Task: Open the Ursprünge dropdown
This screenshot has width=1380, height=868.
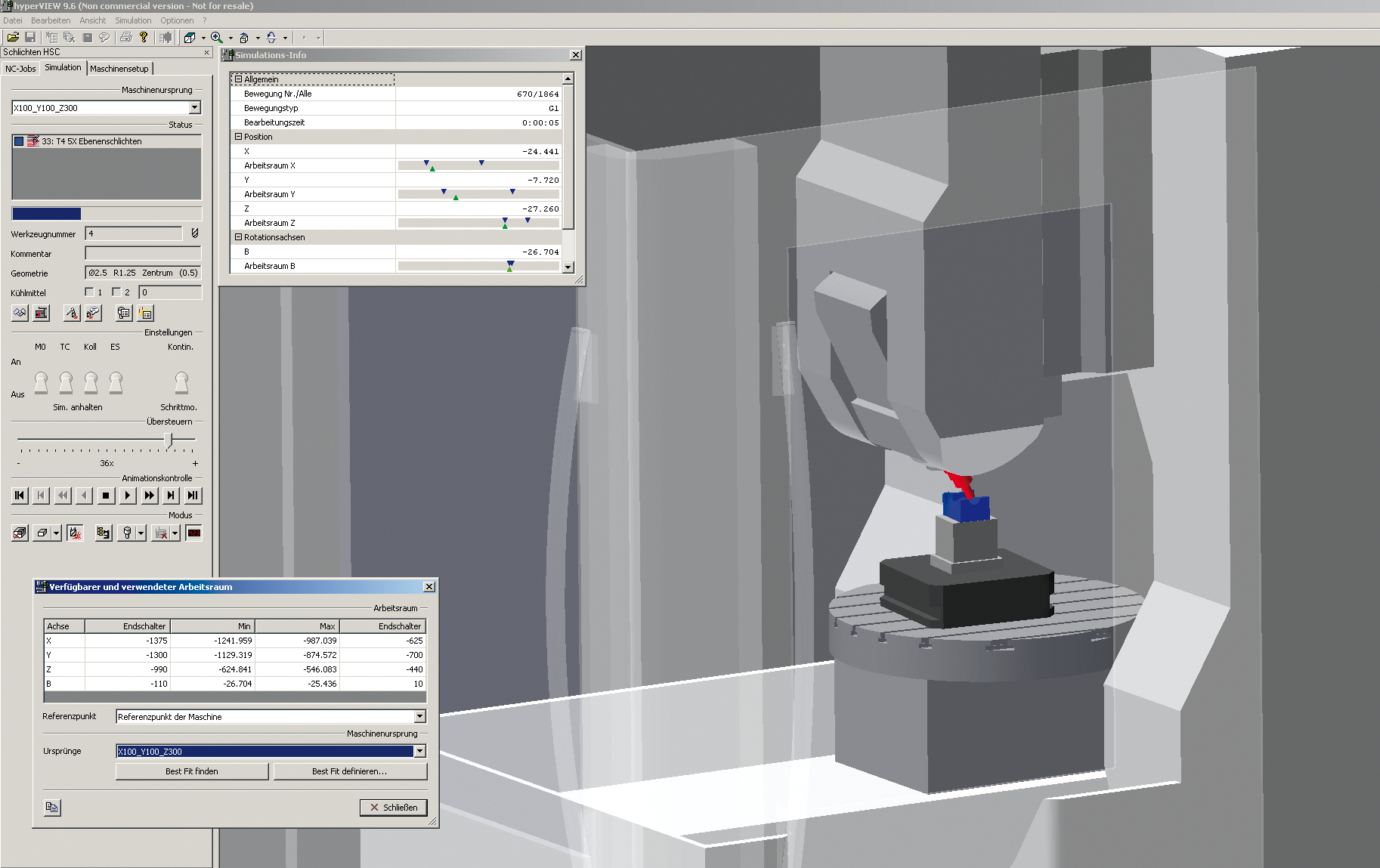Action: pos(420,752)
